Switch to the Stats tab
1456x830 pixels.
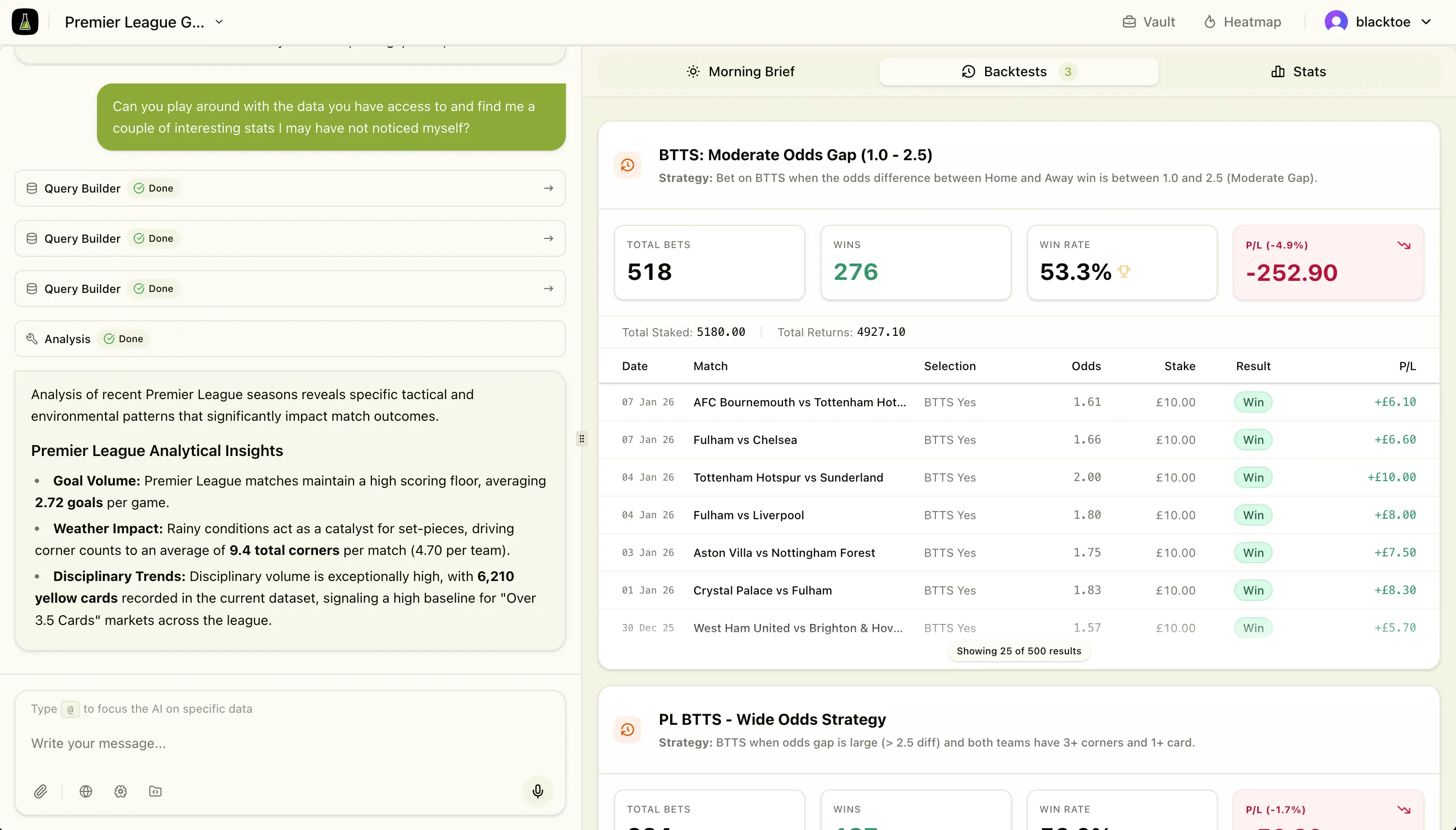(x=1298, y=71)
